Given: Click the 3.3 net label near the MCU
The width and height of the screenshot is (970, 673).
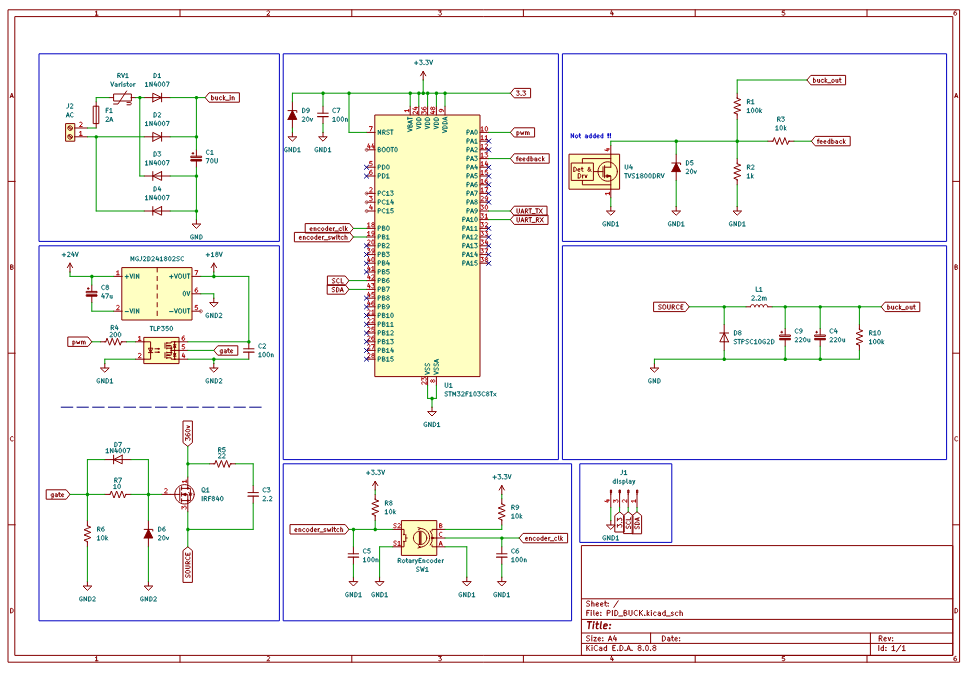Looking at the screenshot, I should point(520,93).
